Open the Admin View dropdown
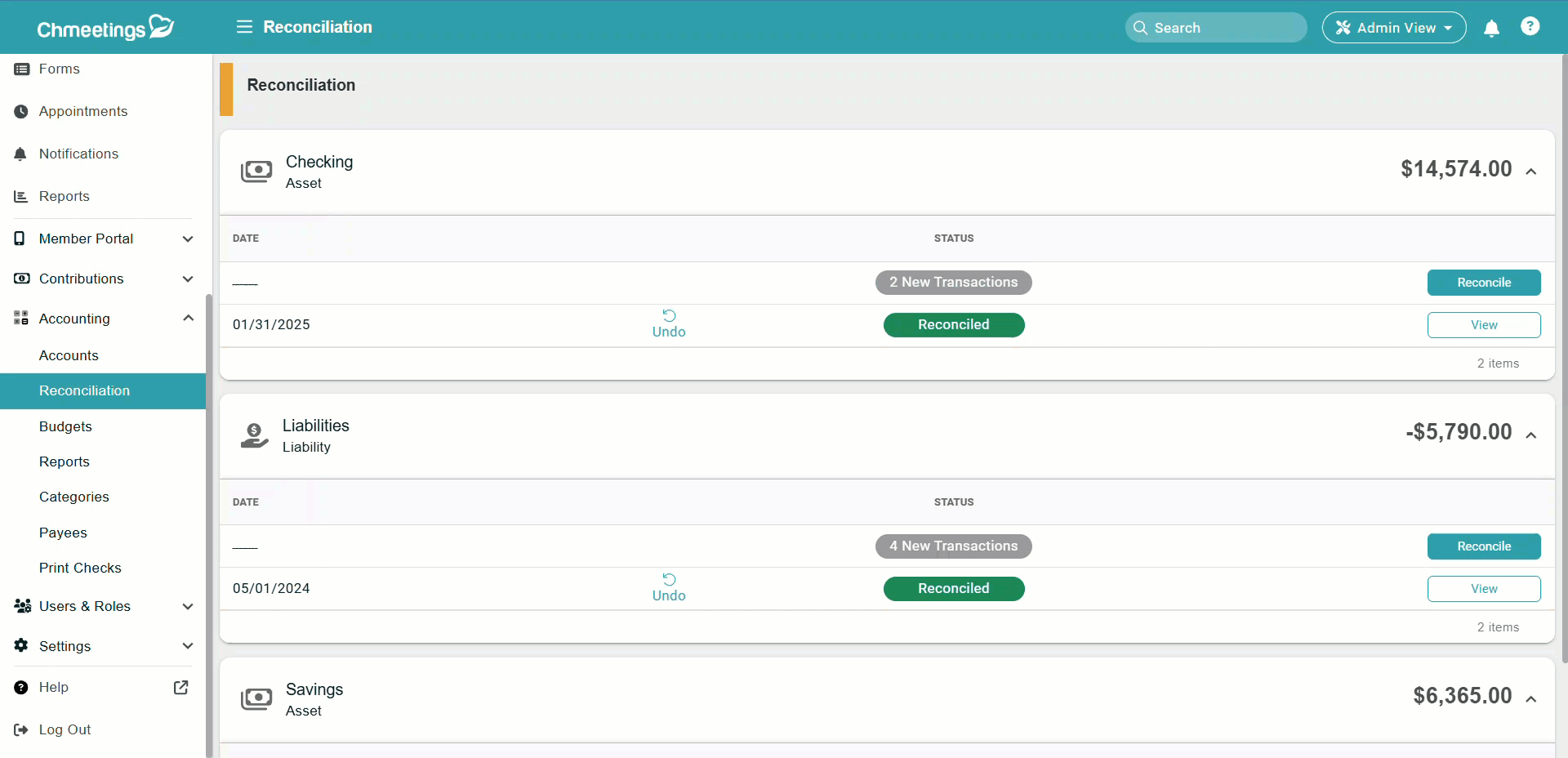The height and width of the screenshot is (758, 1568). click(x=1394, y=28)
